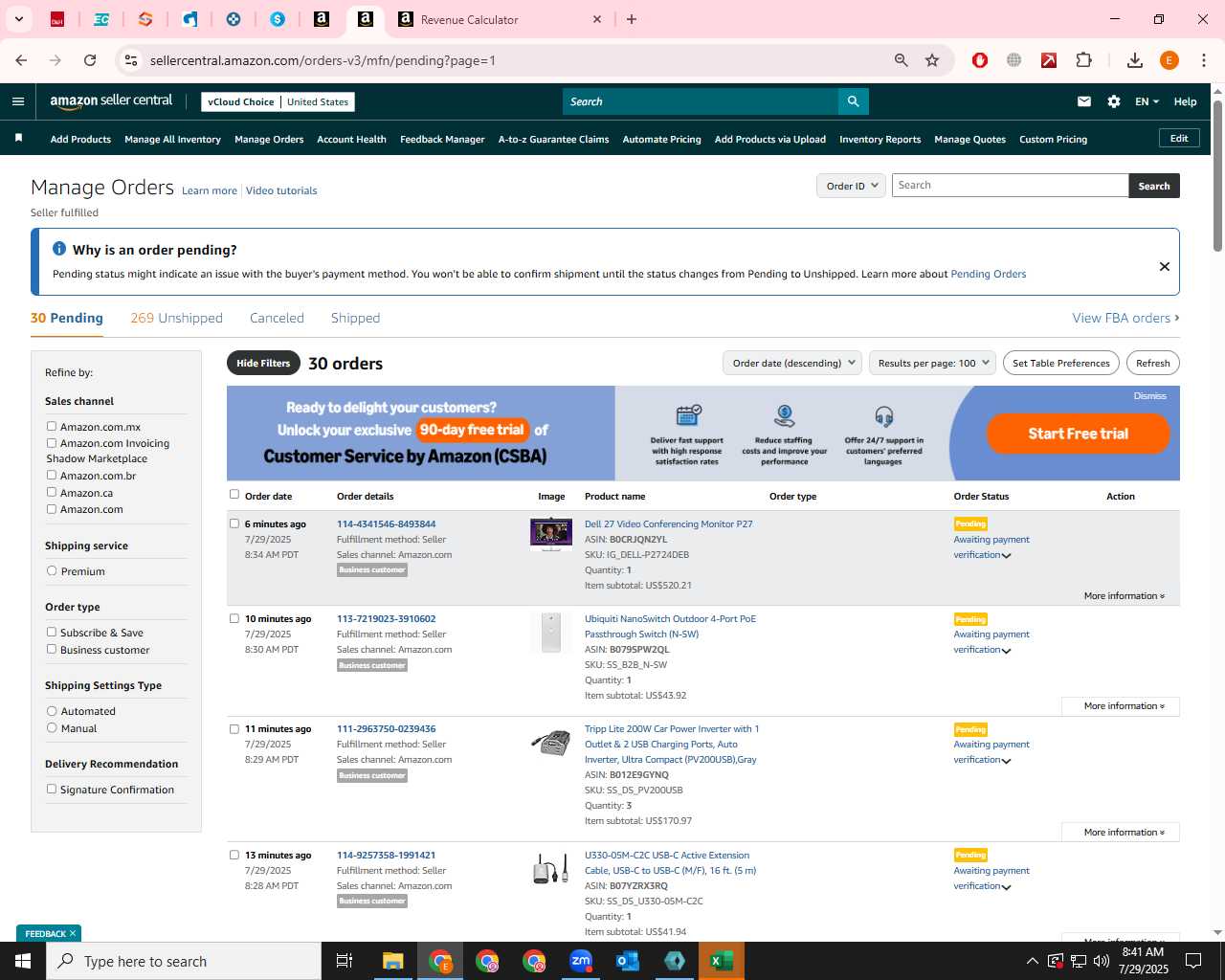Open the tab search dropdown arrow
Image resolution: width=1225 pixels, height=980 pixels.
point(18,19)
